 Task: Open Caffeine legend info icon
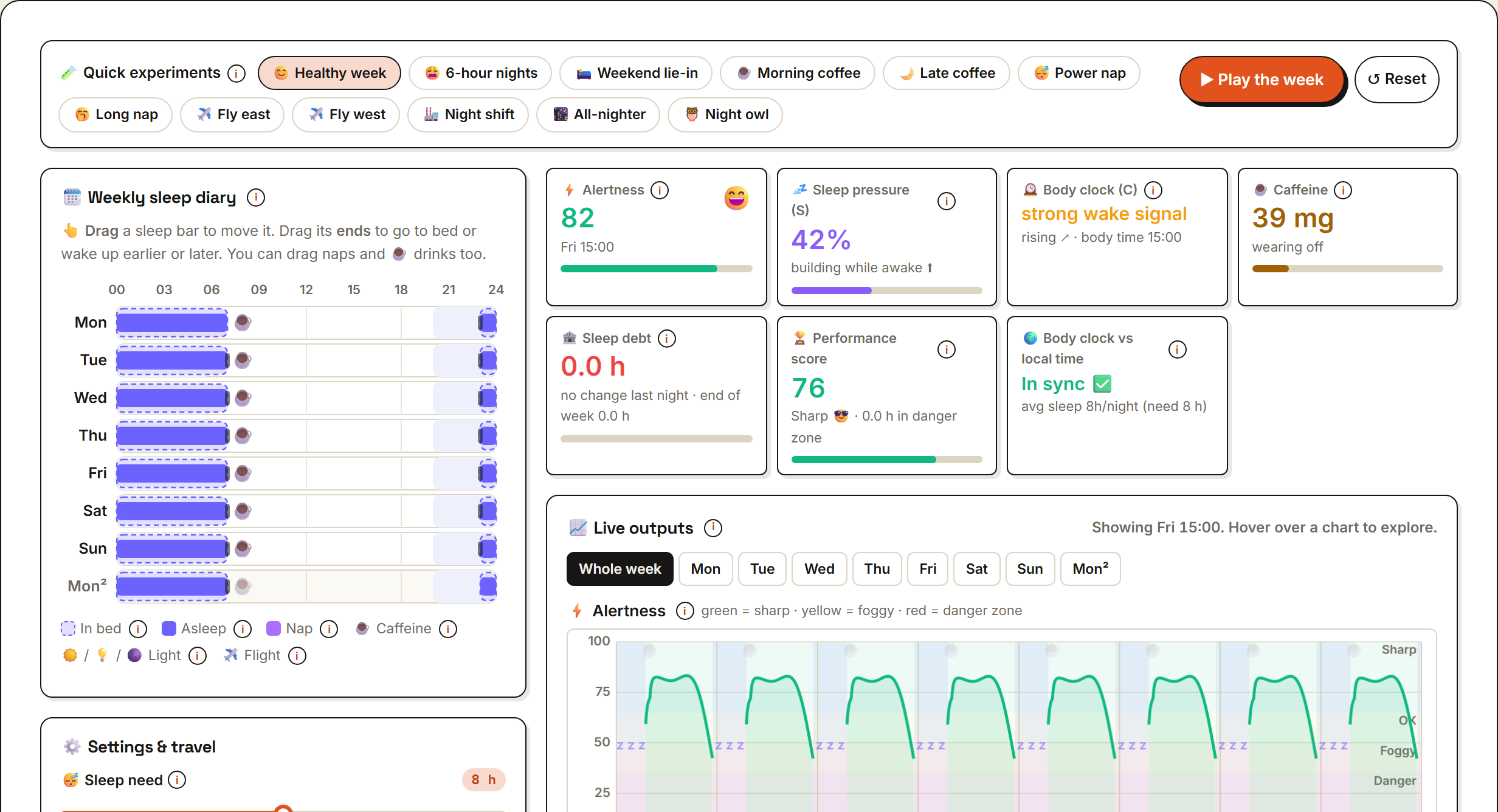[448, 629]
